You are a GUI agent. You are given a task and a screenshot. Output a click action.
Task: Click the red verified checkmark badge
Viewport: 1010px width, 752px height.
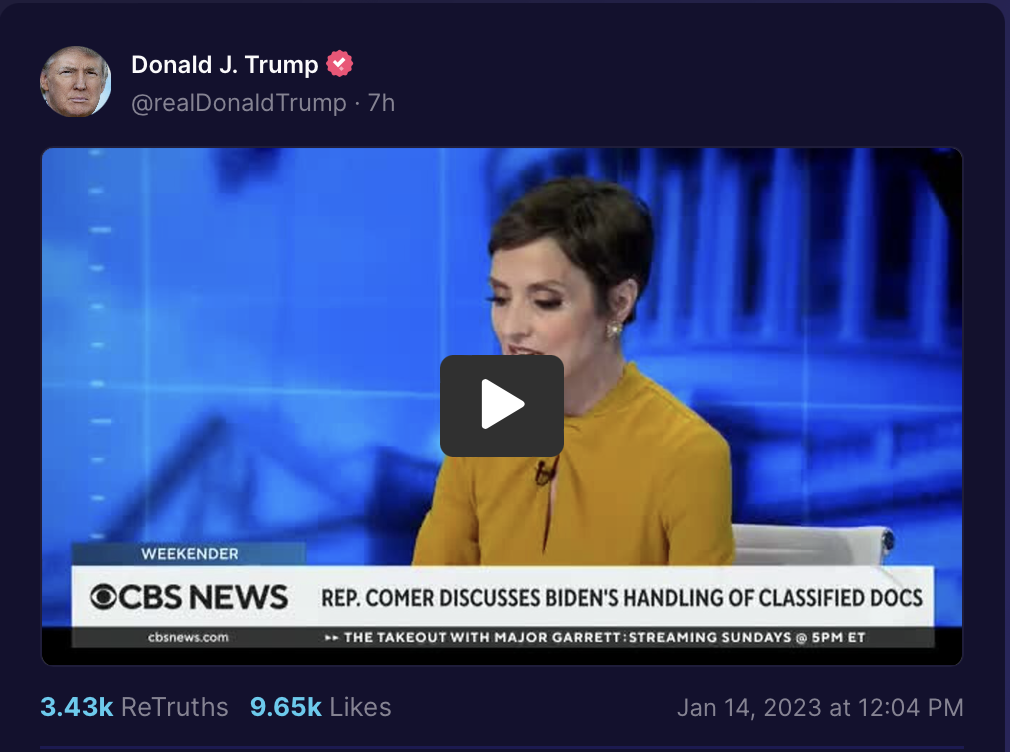click(x=339, y=64)
